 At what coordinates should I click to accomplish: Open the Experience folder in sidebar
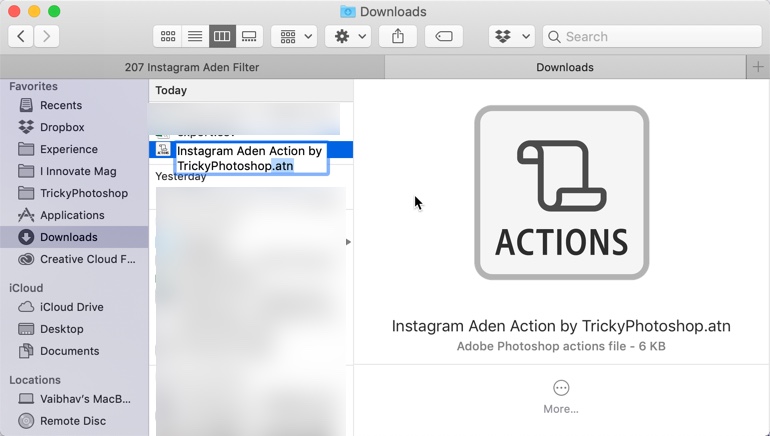pos(74,149)
